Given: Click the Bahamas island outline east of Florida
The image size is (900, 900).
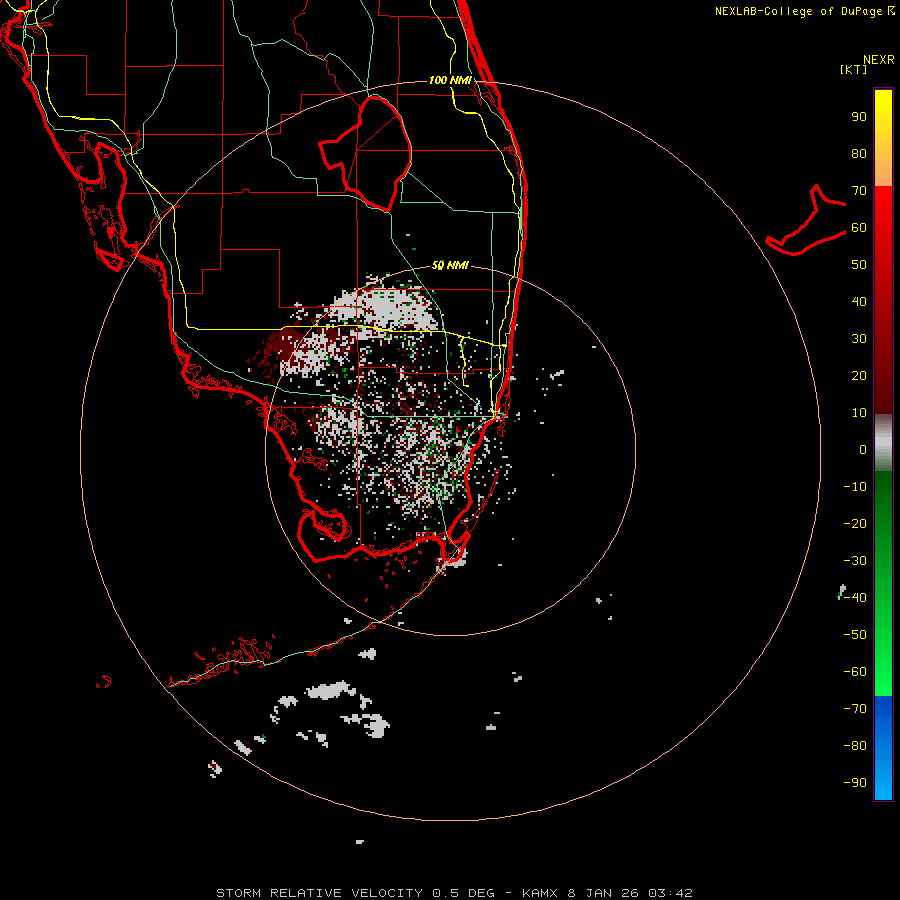Looking at the screenshot, I should [806, 220].
